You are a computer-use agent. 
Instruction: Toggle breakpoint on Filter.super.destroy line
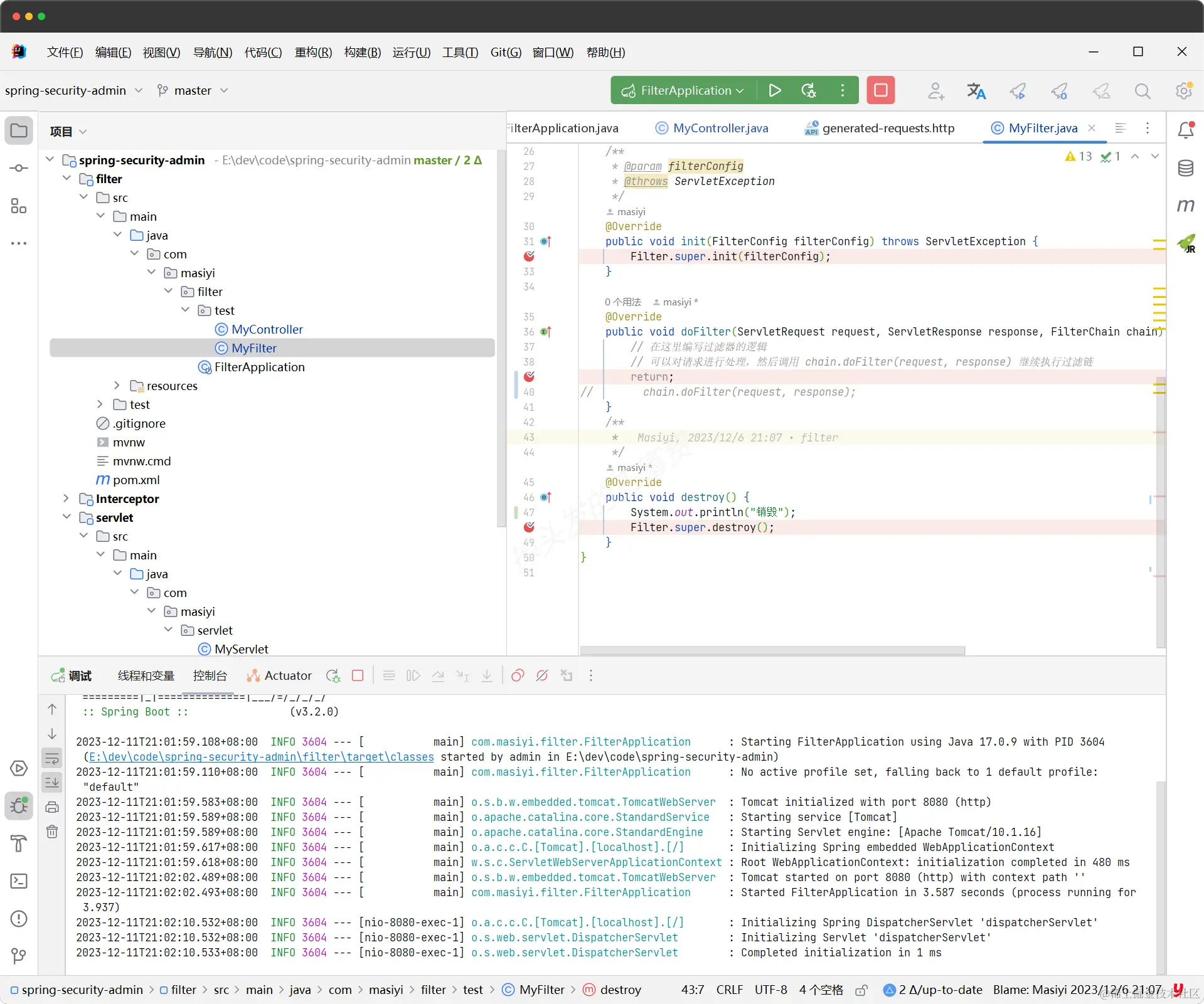[x=529, y=527]
